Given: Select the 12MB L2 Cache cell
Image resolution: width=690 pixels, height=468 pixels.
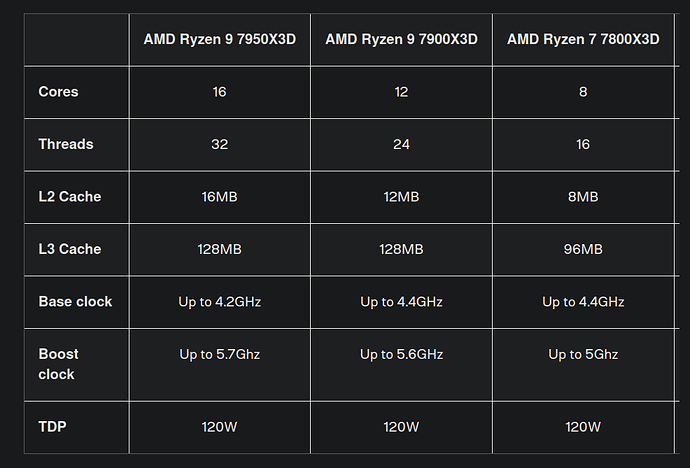Looking at the screenshot, I should [x=401, y=197].
